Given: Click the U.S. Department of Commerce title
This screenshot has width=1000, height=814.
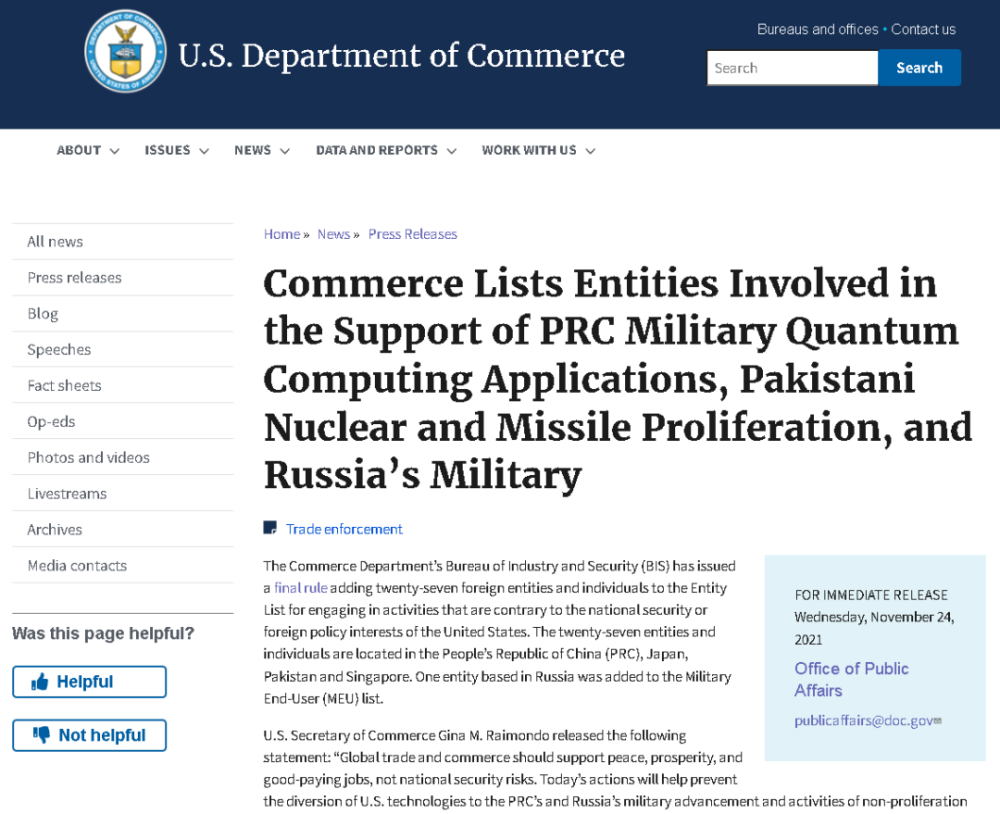Looking at the screenshot, I should click(402, 56).
